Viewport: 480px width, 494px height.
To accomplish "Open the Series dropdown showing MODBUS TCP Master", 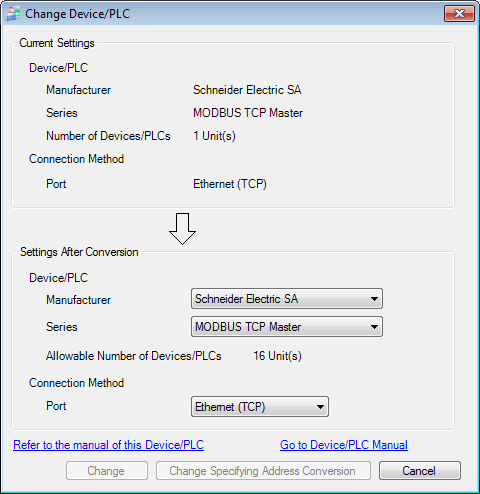I will 287,327.
